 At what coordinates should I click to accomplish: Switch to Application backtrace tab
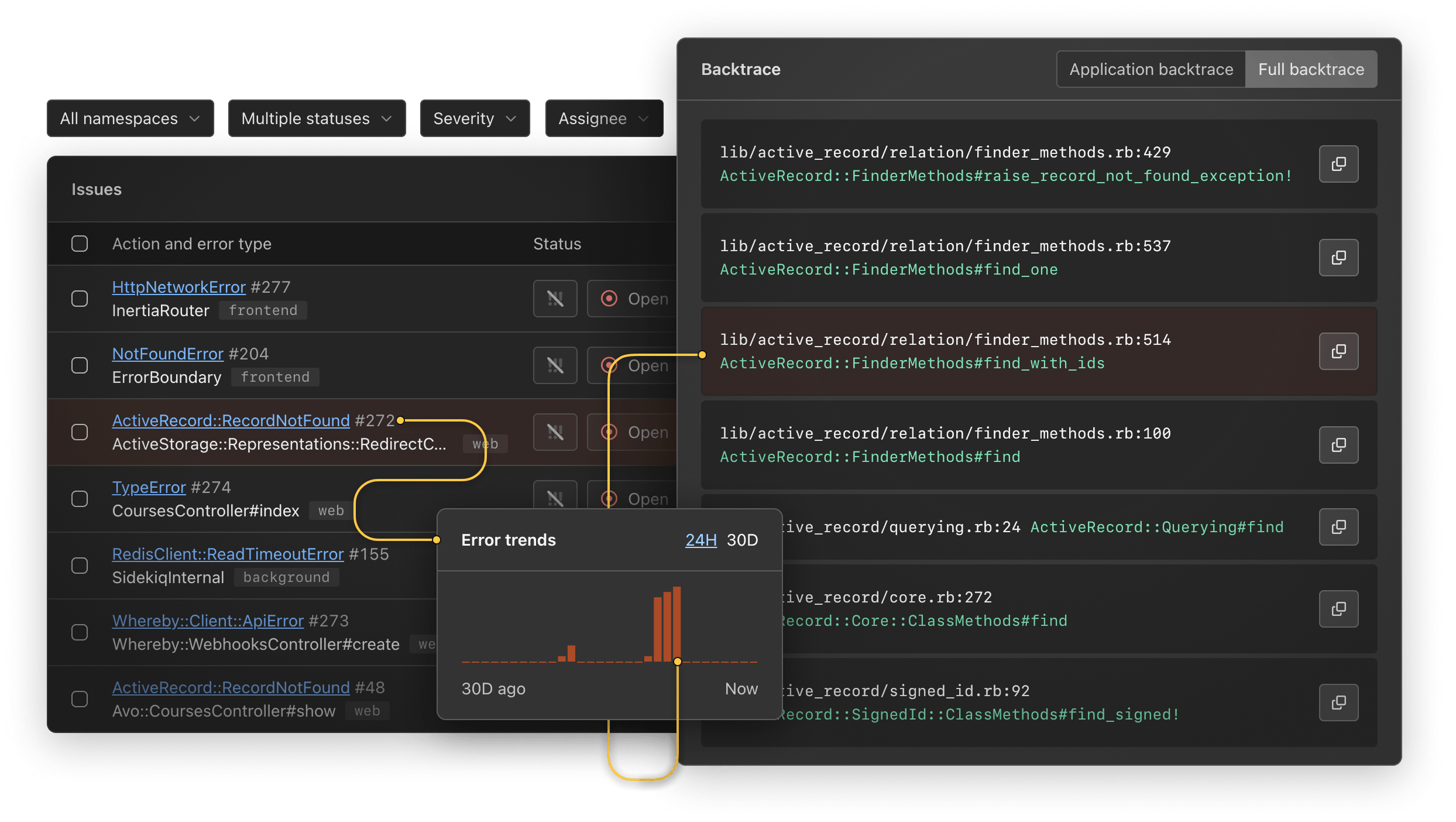coord(1151,69)
